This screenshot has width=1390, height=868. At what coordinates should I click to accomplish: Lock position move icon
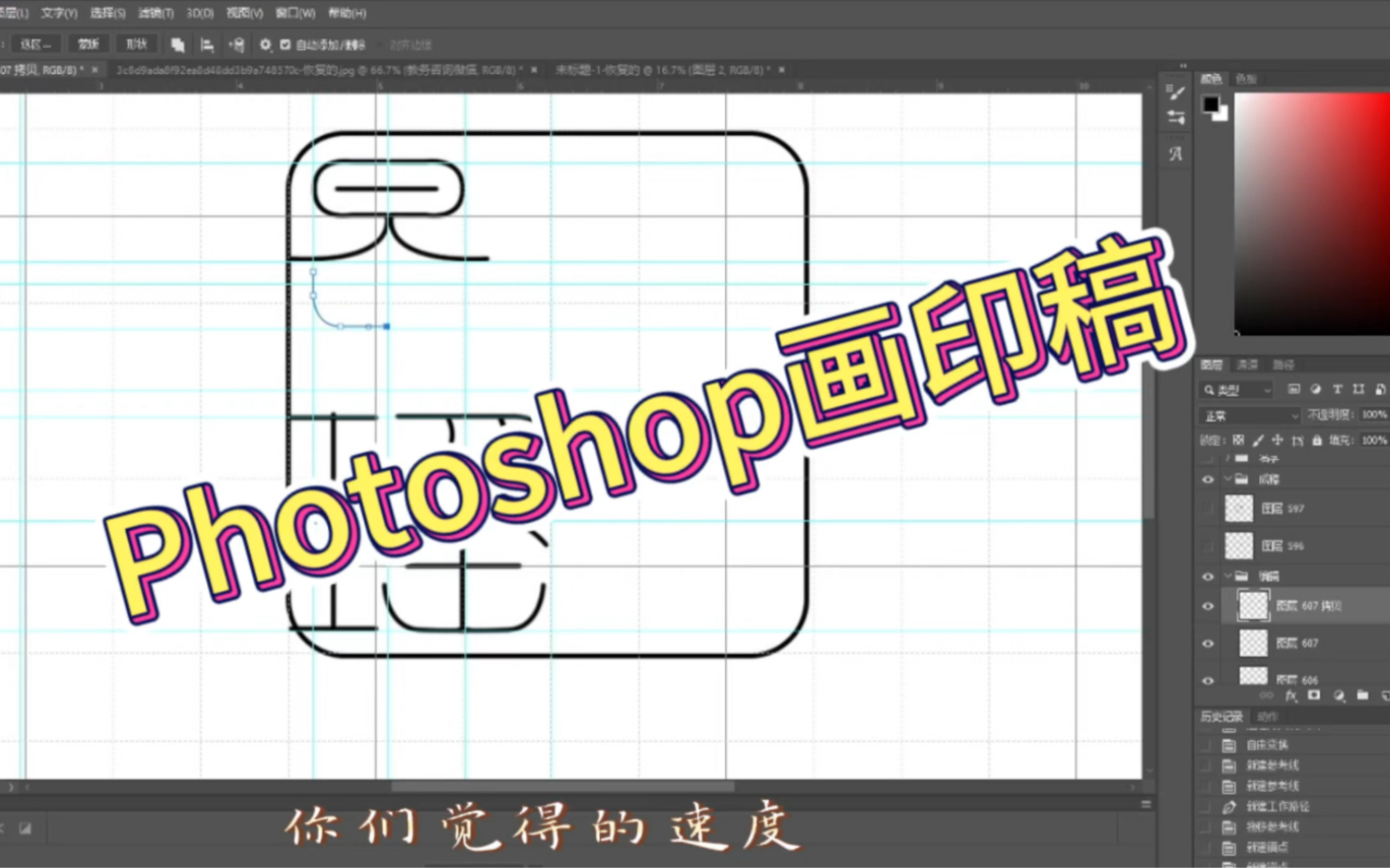1277,440
